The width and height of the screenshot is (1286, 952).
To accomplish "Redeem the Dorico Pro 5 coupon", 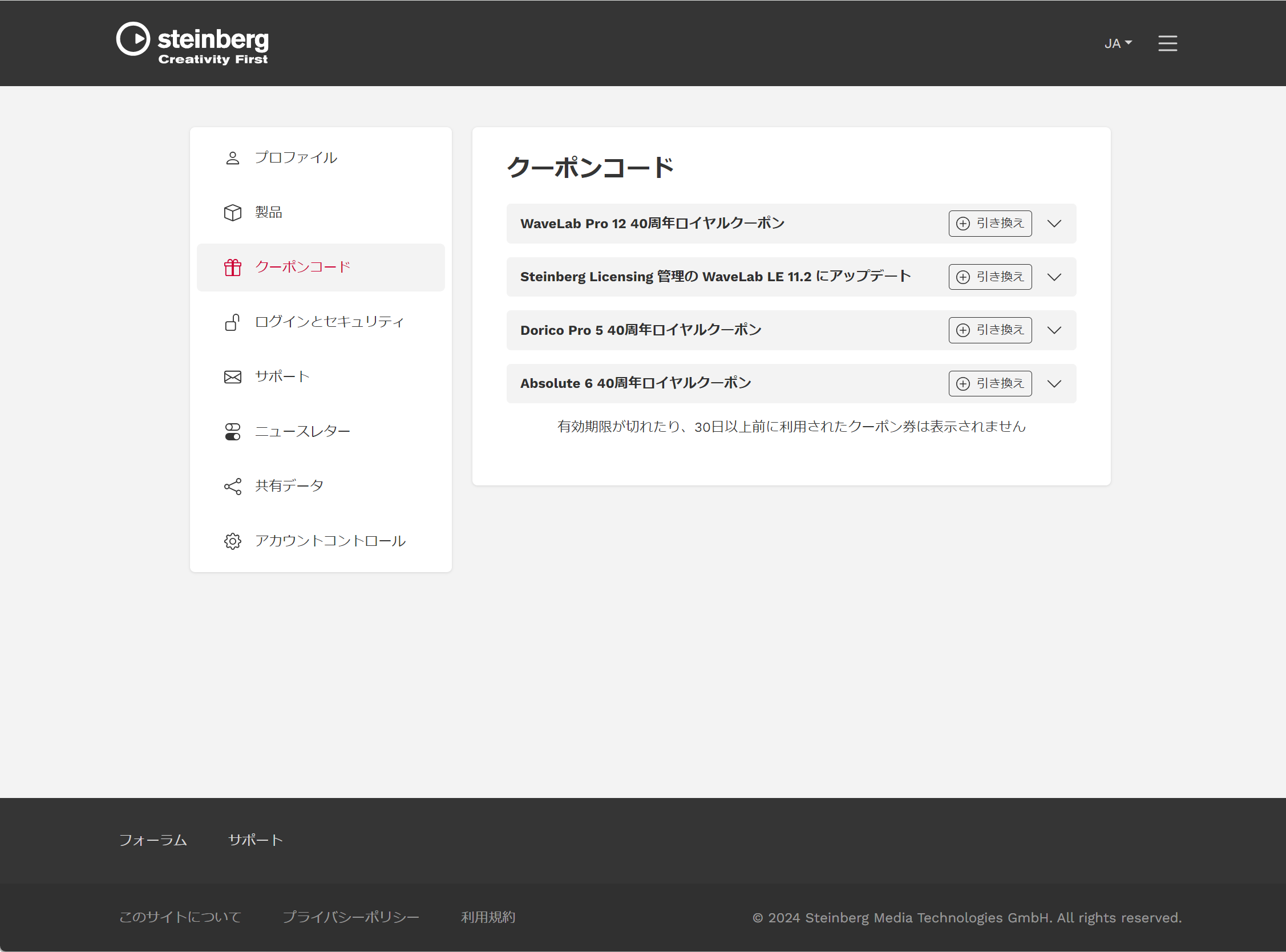I will (x=990, y=330).
